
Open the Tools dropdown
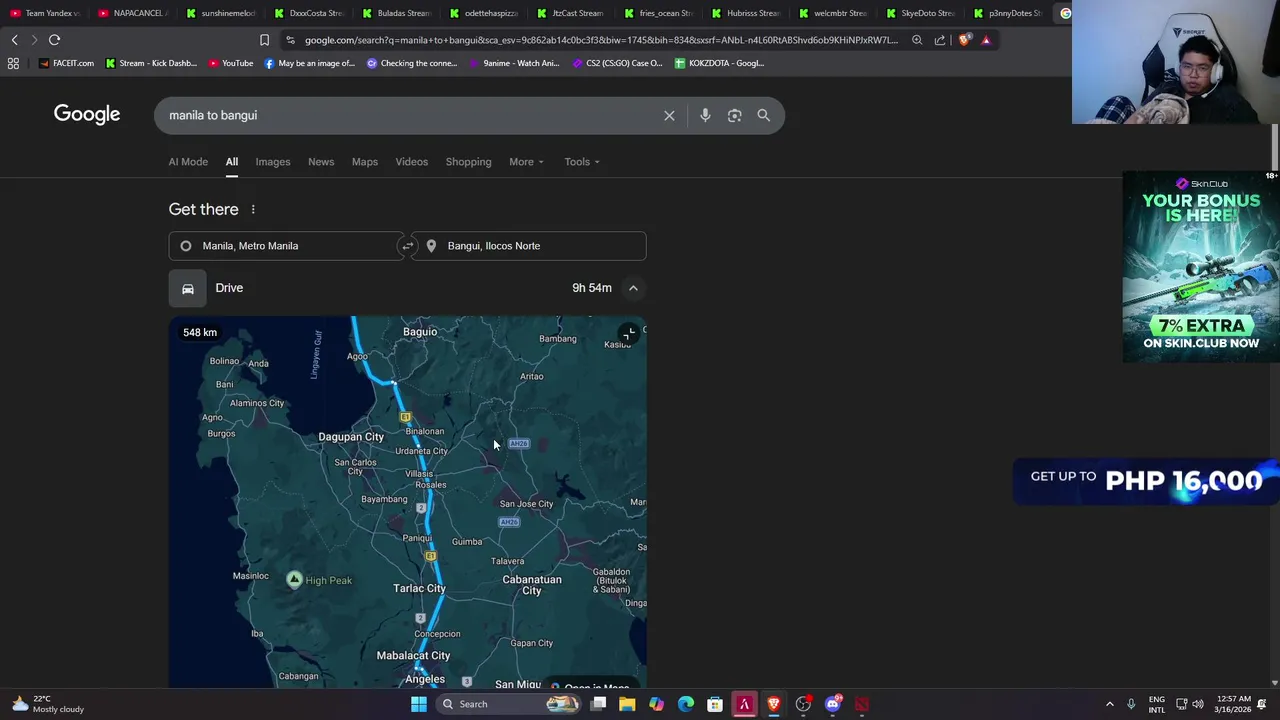pyautogui.click(x=582, y=162)
